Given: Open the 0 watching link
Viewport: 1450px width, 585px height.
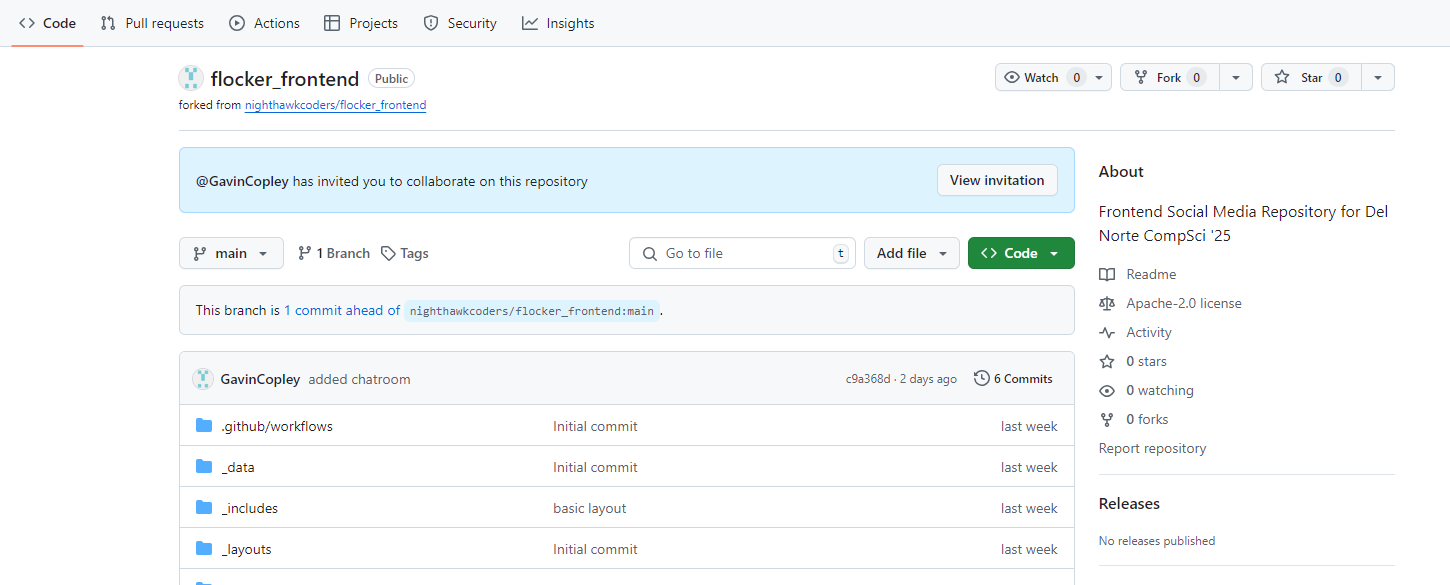Looking at the screenshot, I should [1160, 390].
